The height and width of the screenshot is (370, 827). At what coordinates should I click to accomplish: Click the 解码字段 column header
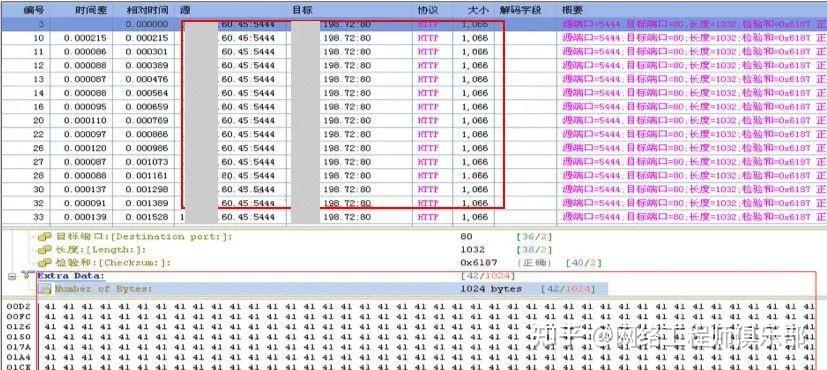526,10
